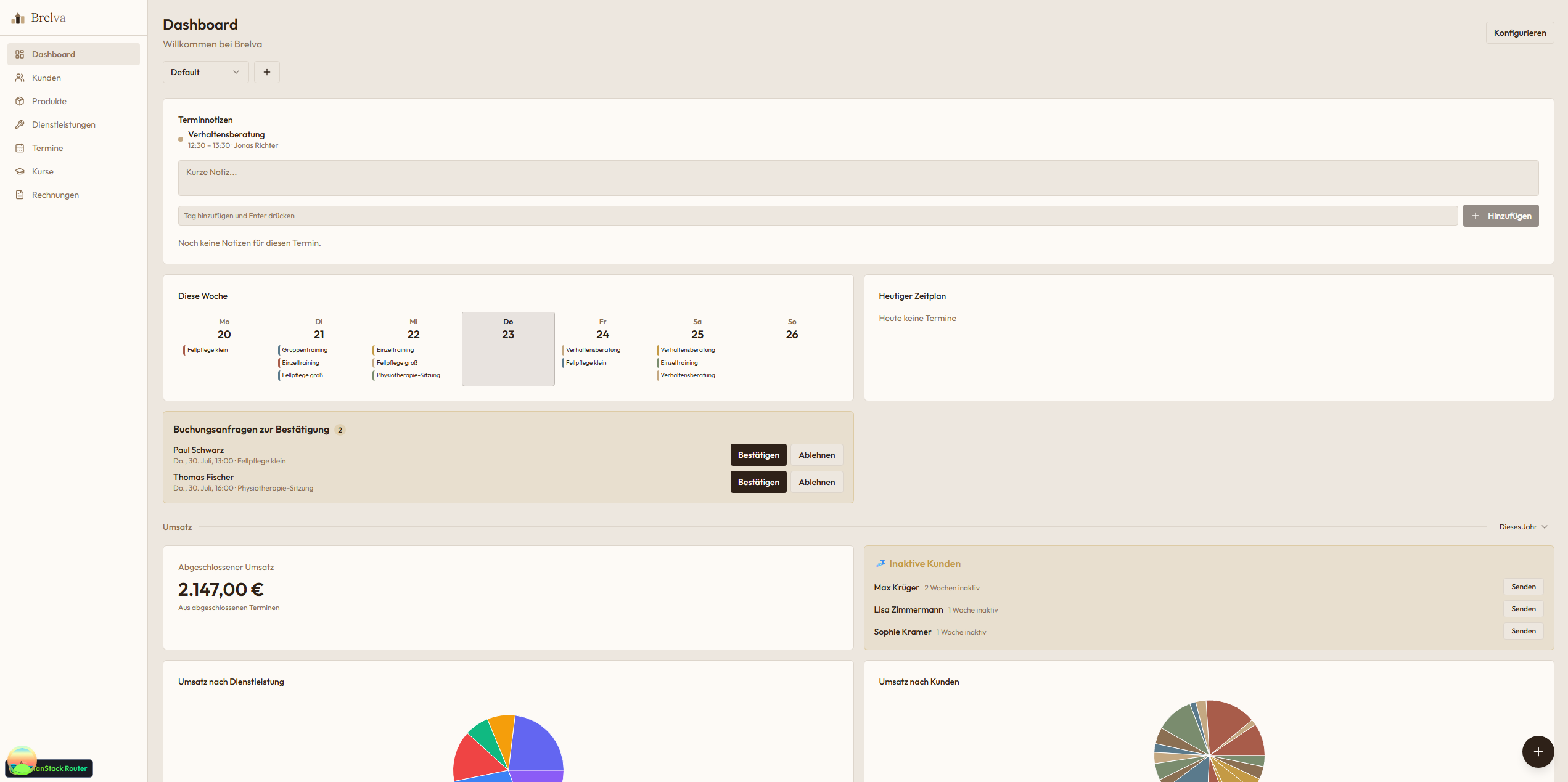Select Thursday 23 in Diese Woche
1568x782 pixels.
pyautogui.click(x=508, y=349)
